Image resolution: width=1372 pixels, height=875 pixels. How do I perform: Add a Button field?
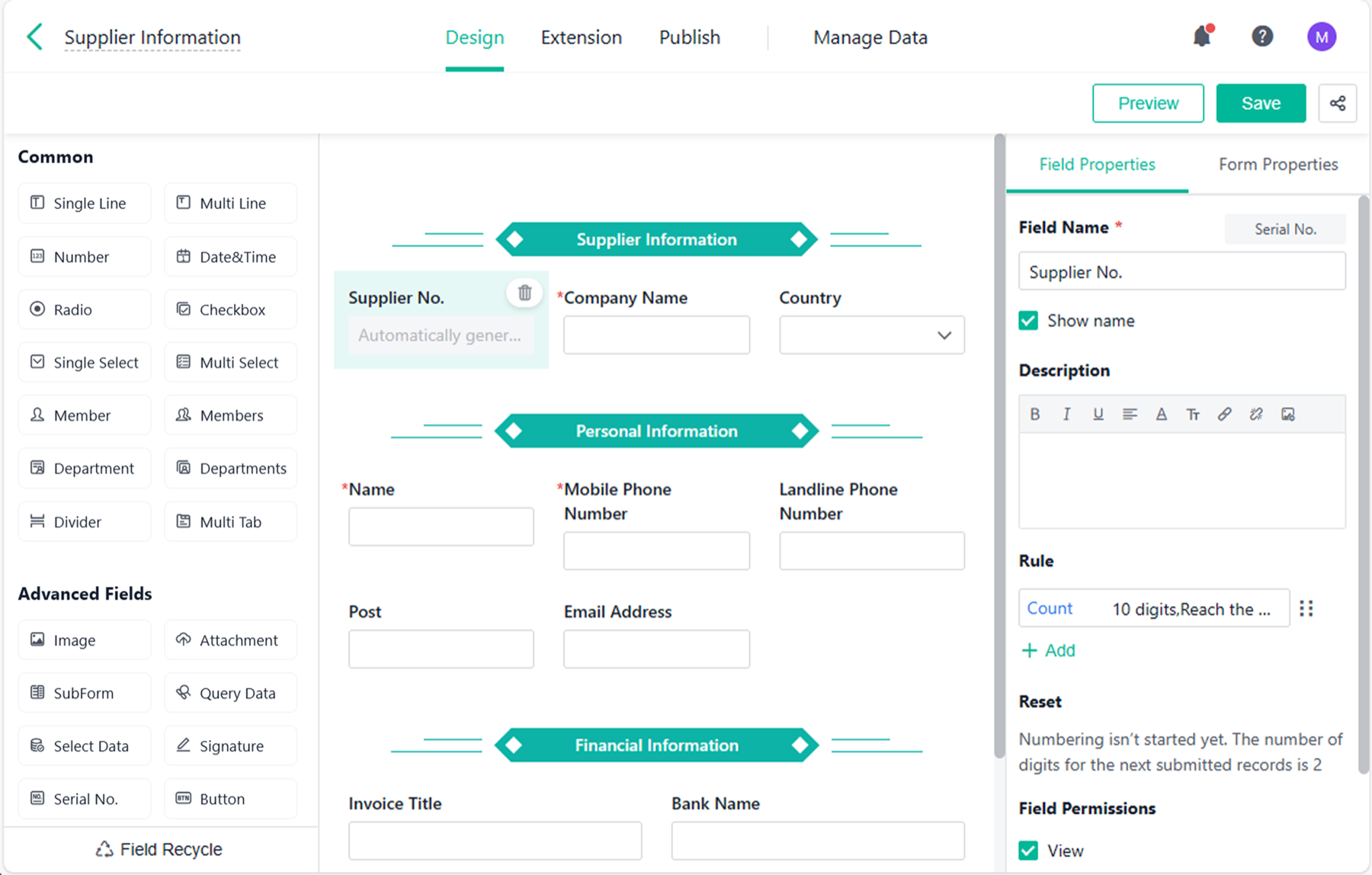click(231, 799)
